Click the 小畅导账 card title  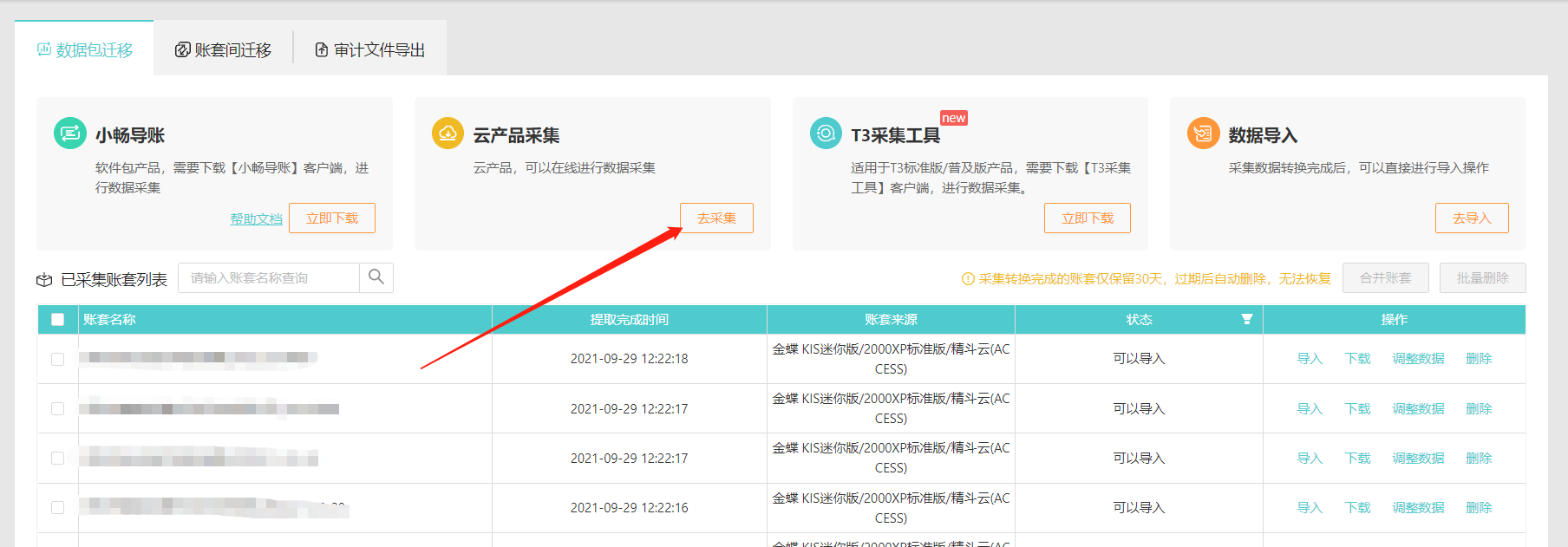point(130,135)
